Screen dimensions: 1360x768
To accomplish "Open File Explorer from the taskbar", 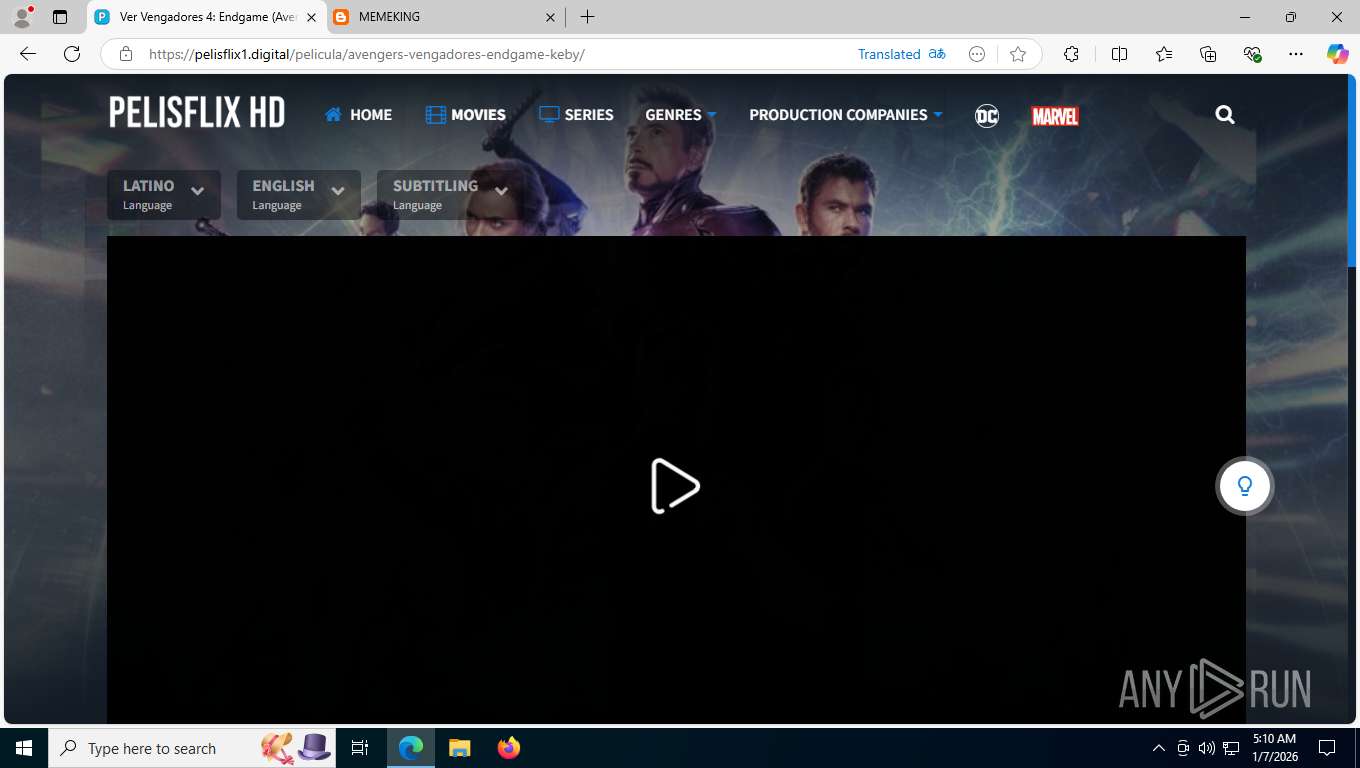I will (x=459, y=748).
